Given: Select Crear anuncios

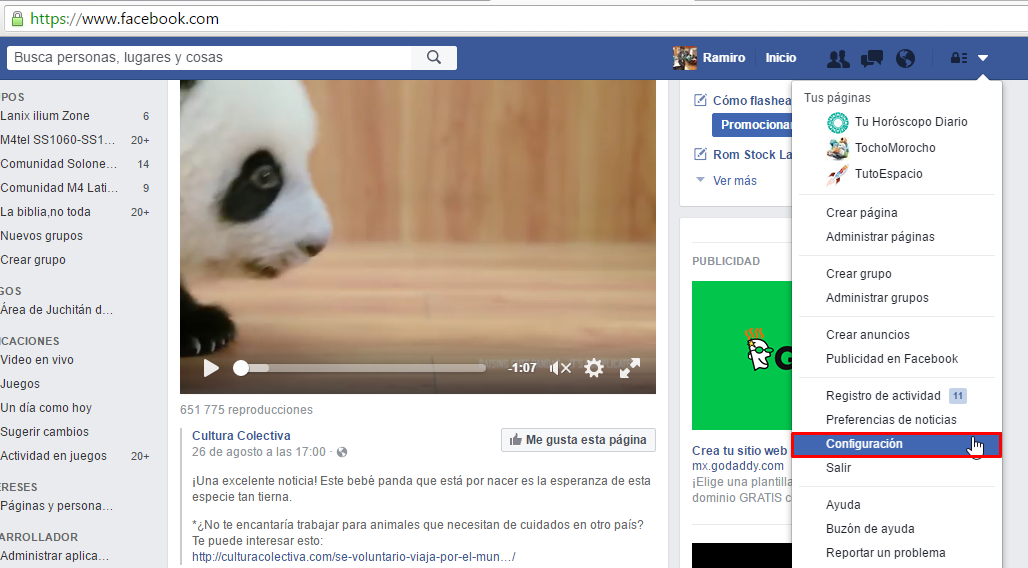Looking at the screenshot, I should tap(867, 335).
